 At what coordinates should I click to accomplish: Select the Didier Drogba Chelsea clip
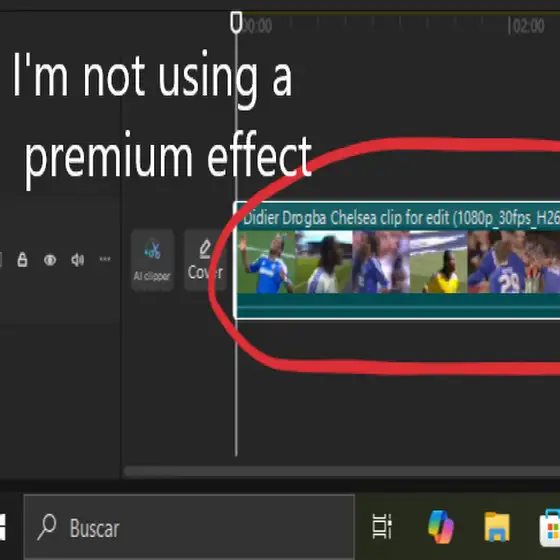click(397, 260)
